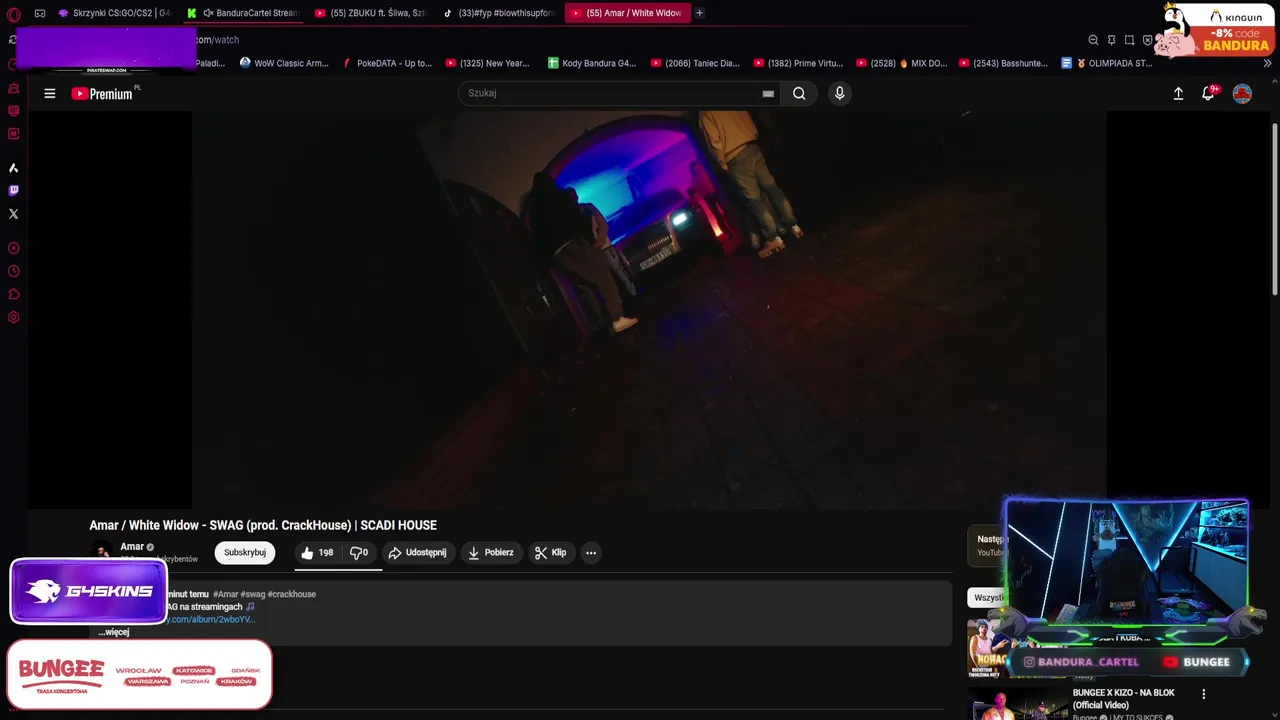Open (1325) New Year... bookmark
The width and height of the screenshot is (1280, 720).
(487, 63)
